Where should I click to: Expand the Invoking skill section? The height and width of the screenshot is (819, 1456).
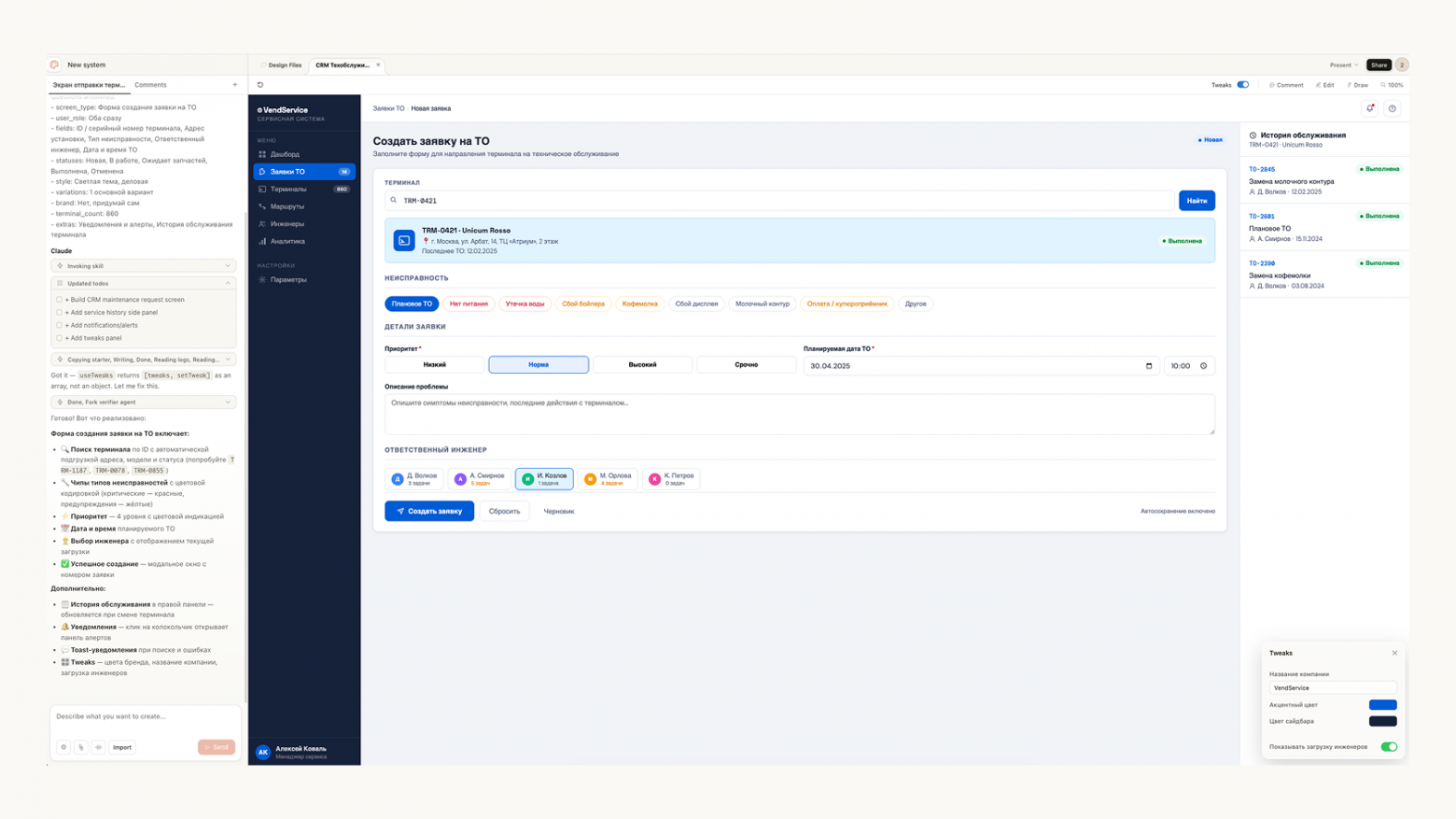coord(143,266)
